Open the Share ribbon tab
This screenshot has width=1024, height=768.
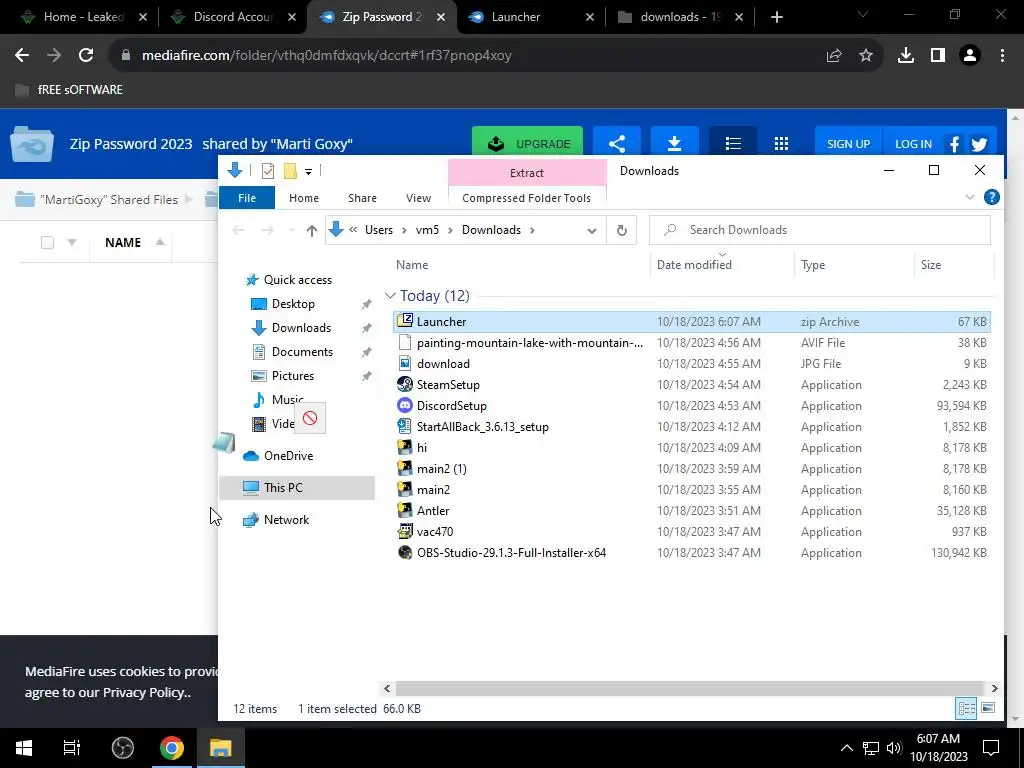click(362, 198)
